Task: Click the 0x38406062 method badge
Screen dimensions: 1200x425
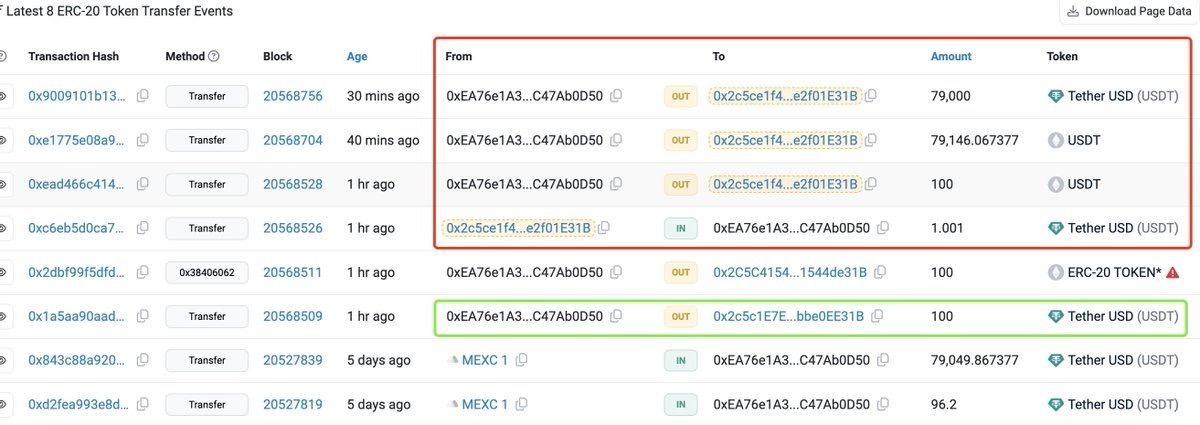Action: [207, 272]
